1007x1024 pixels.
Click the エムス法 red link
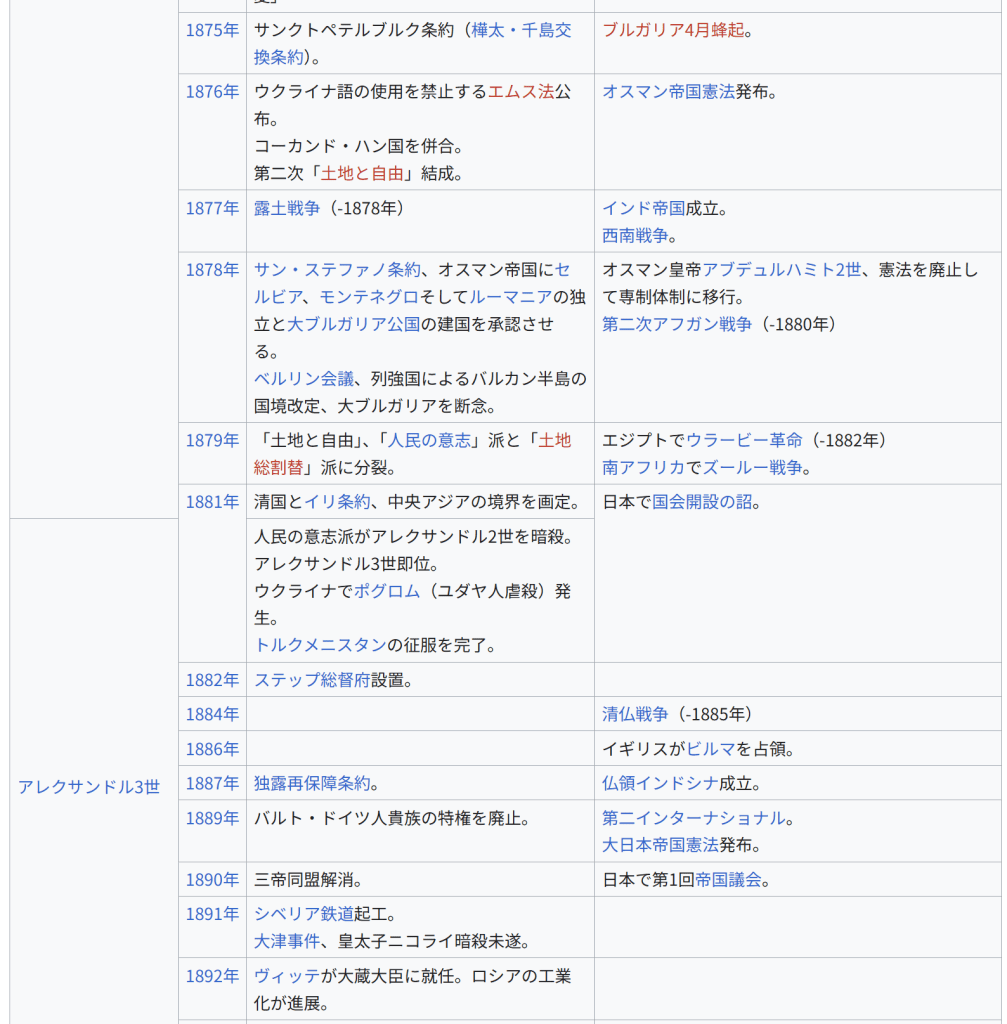point(520,92)
